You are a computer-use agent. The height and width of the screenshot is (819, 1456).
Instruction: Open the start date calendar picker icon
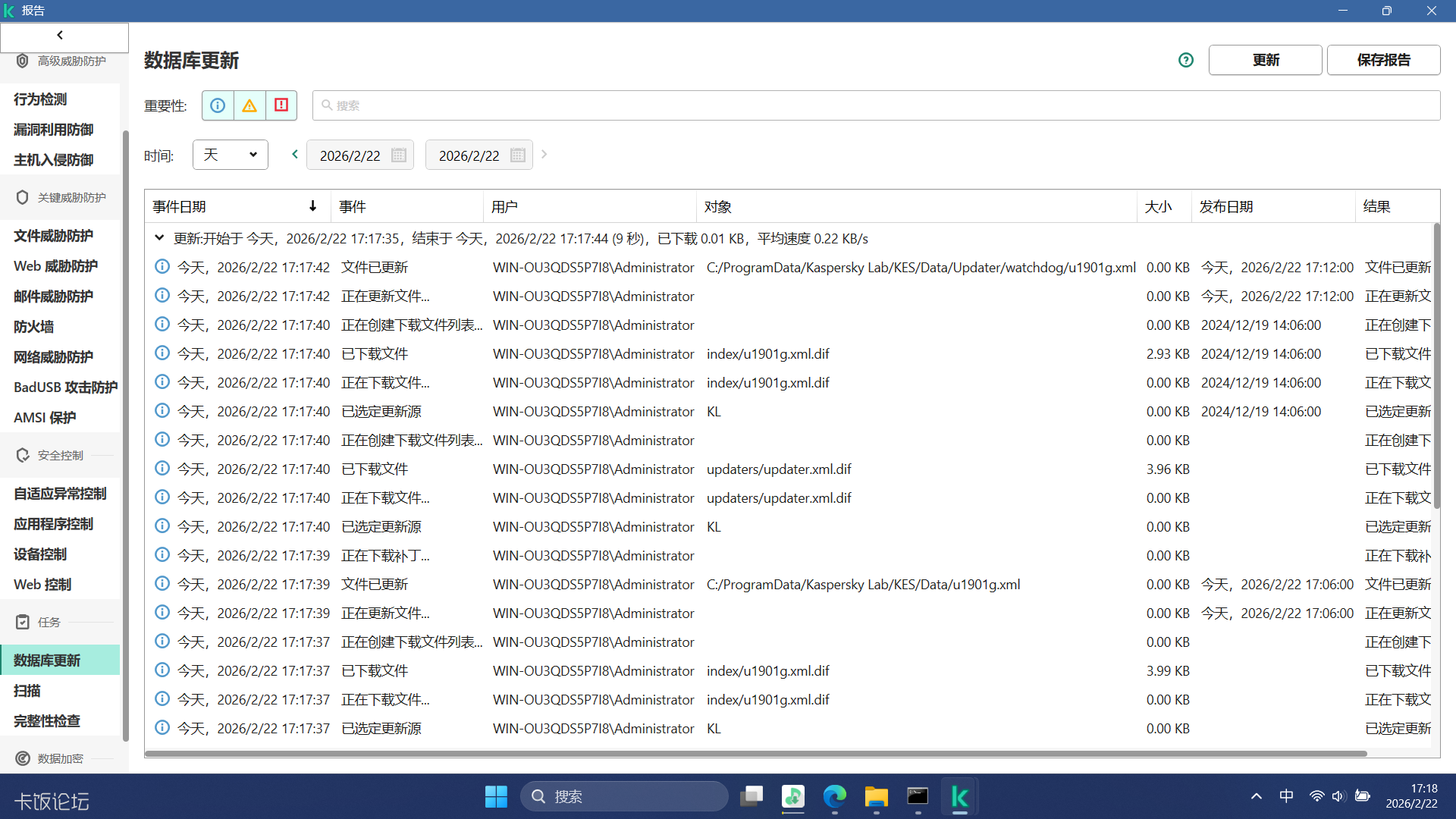[399, 155]
